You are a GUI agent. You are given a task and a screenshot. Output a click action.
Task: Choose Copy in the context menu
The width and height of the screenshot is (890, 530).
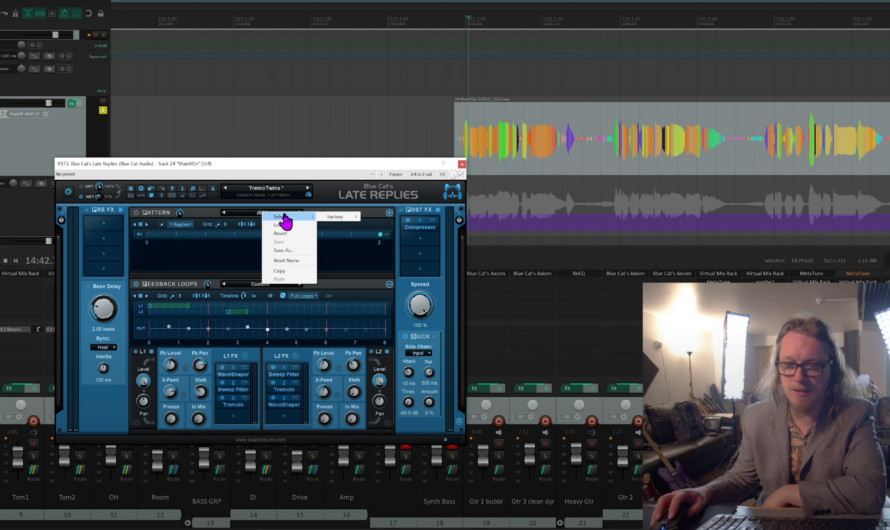tap(279, 271)
